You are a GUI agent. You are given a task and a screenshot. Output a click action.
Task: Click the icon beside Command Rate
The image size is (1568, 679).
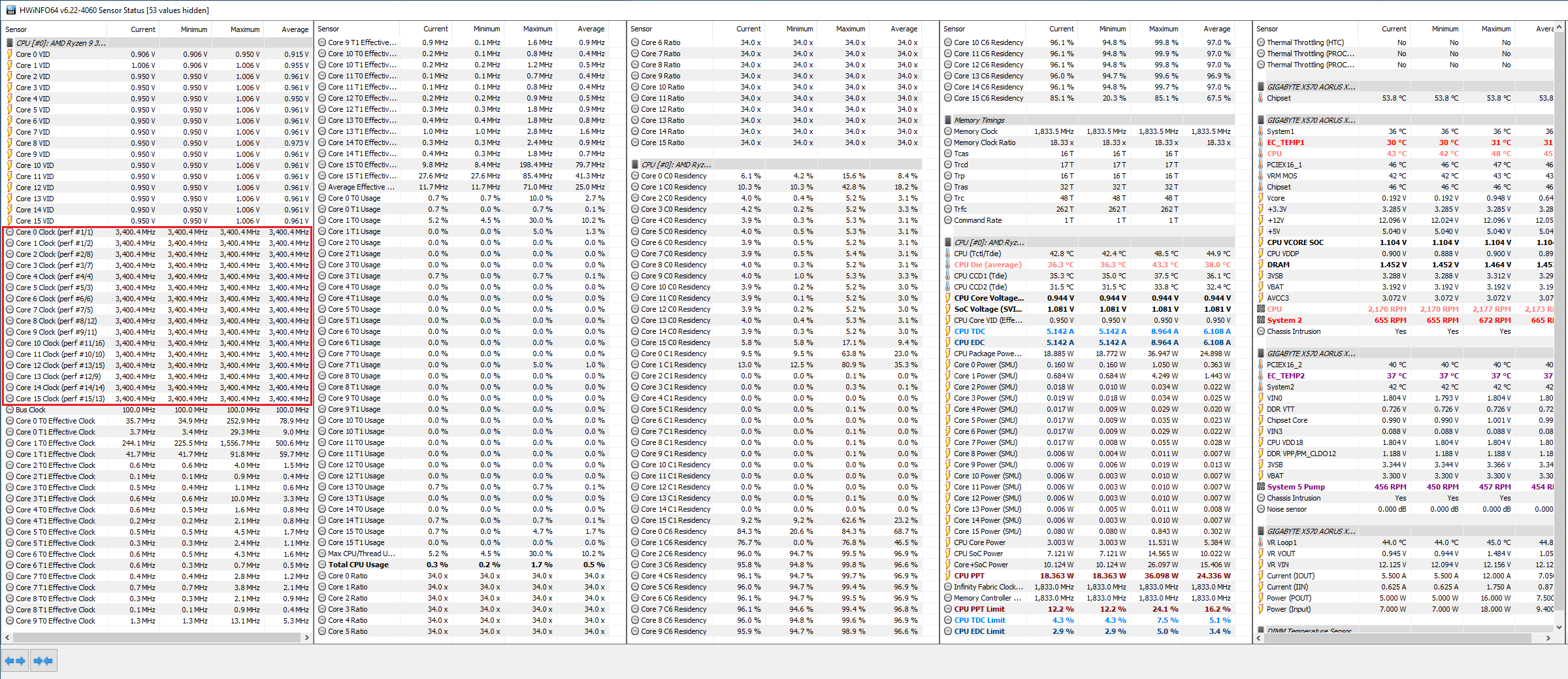[x=948, y=220]
